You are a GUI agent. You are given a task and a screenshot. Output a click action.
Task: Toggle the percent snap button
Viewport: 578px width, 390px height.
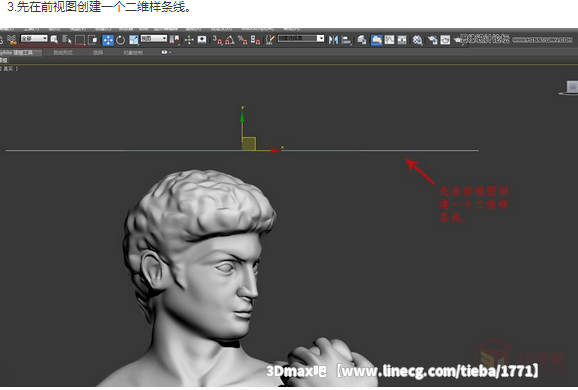click(x=243, y=40)
